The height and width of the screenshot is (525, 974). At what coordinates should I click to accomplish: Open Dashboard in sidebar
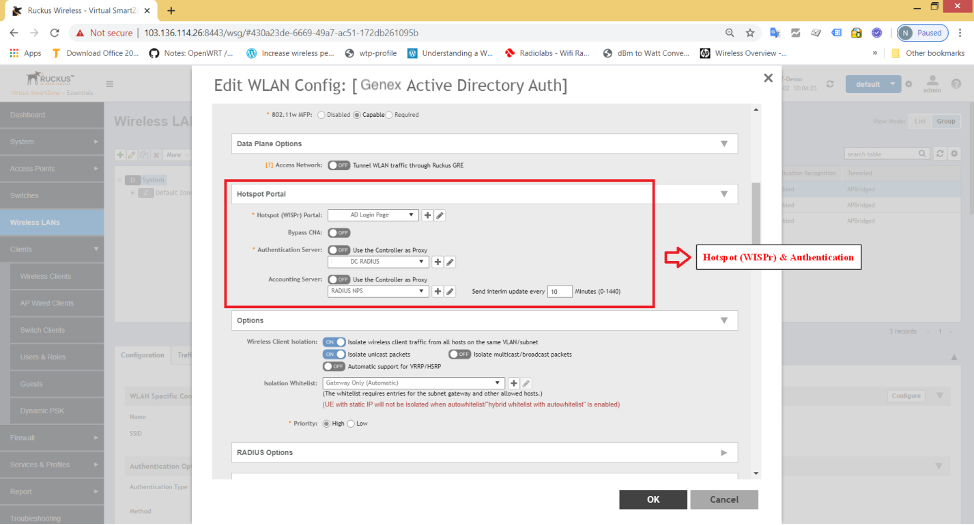click(52, 115)
